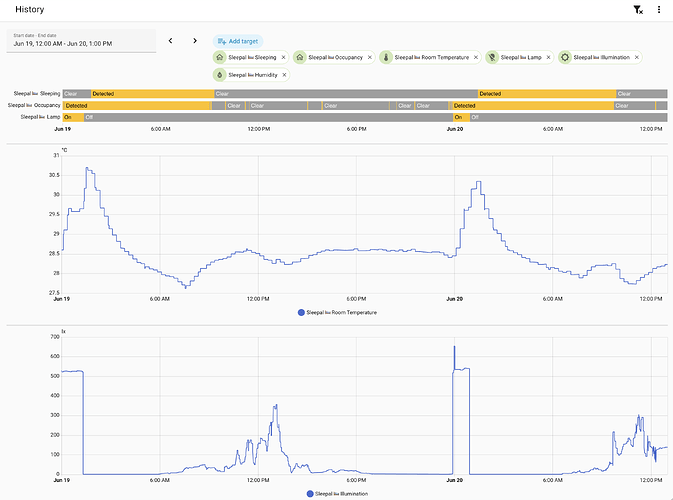Image resolution: width=673 pixels, height=500 pixels.
Task: Click the Sleepal Lamp timeline row label
Action: click(40, 117)
